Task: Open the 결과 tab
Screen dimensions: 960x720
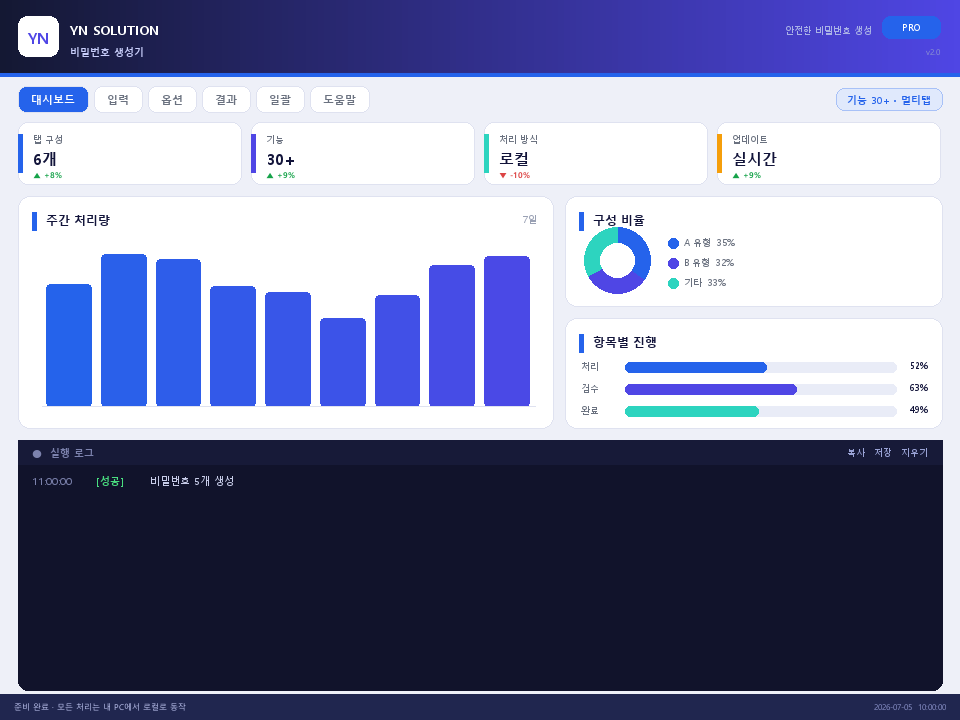Action: click(x=226, y=99)
